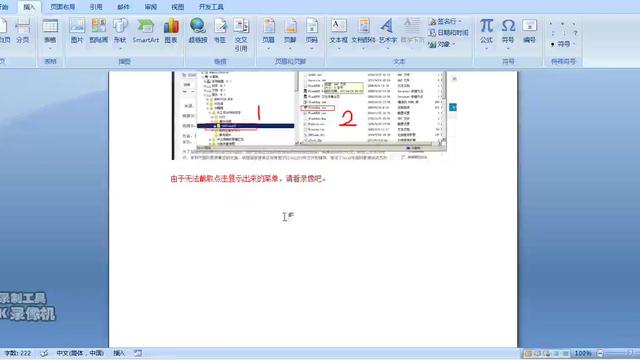Insert WordArt (艺术字)
Image resolution: width=640 pixels, height=360 pixels.
pos(388,34)
